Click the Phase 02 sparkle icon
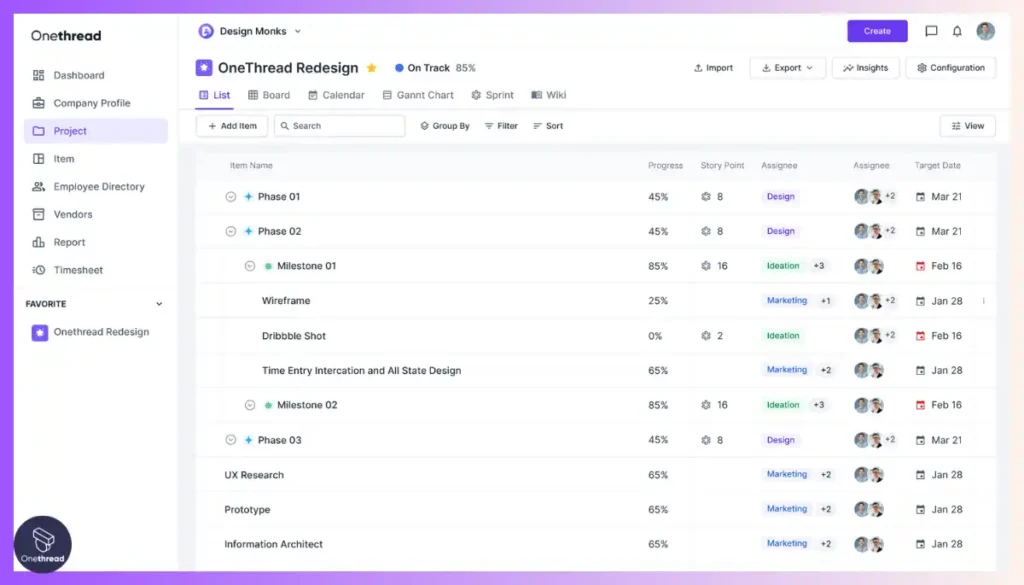The height and width of the screenshot is (585, 1024). [248, 231]
